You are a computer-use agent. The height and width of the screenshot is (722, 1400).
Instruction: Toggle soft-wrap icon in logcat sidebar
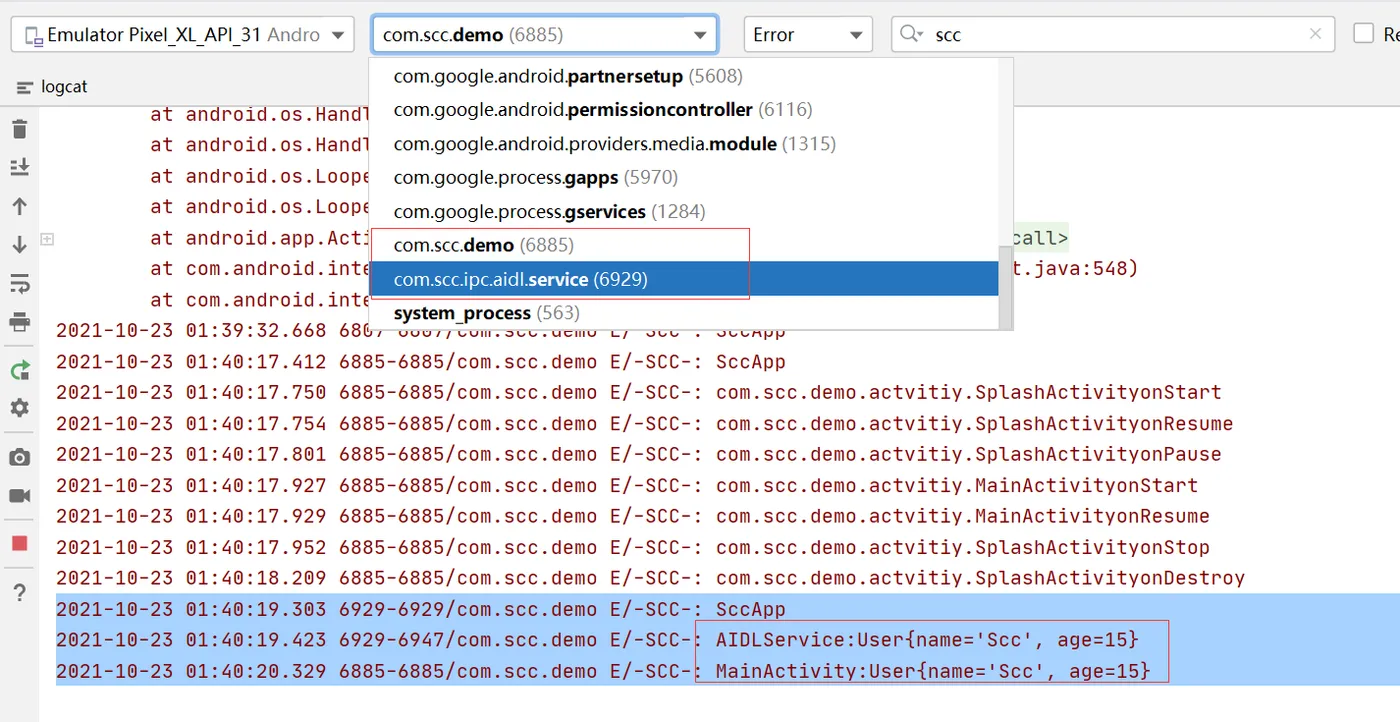20,284
